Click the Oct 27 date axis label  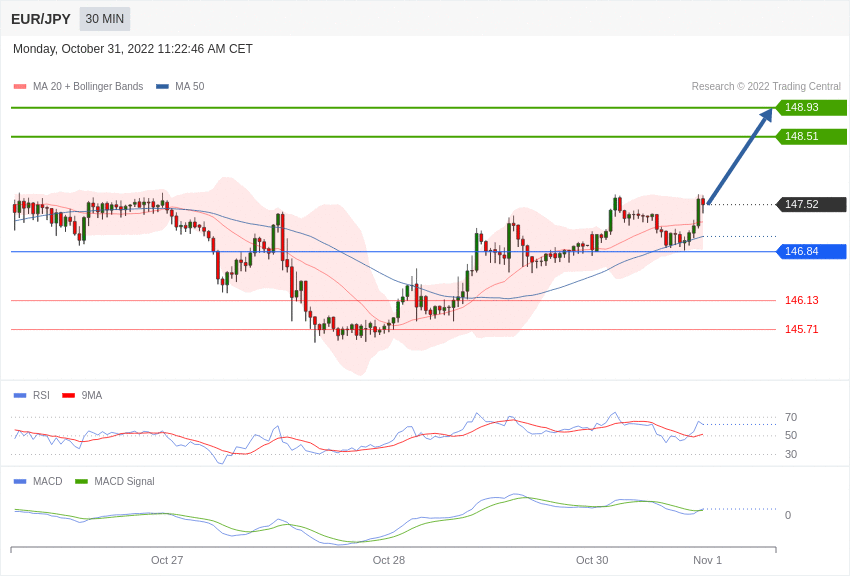pos(167,560)
